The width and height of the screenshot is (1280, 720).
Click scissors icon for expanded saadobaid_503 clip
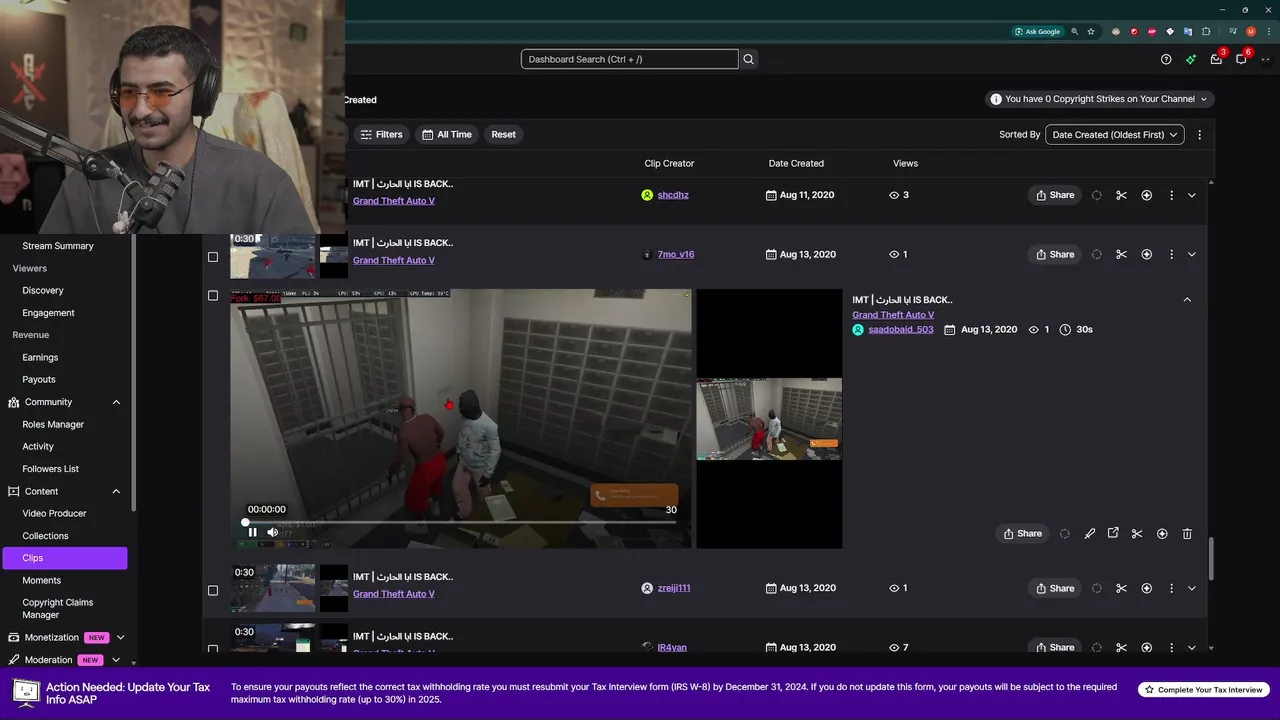click(x=1137, y=533)
